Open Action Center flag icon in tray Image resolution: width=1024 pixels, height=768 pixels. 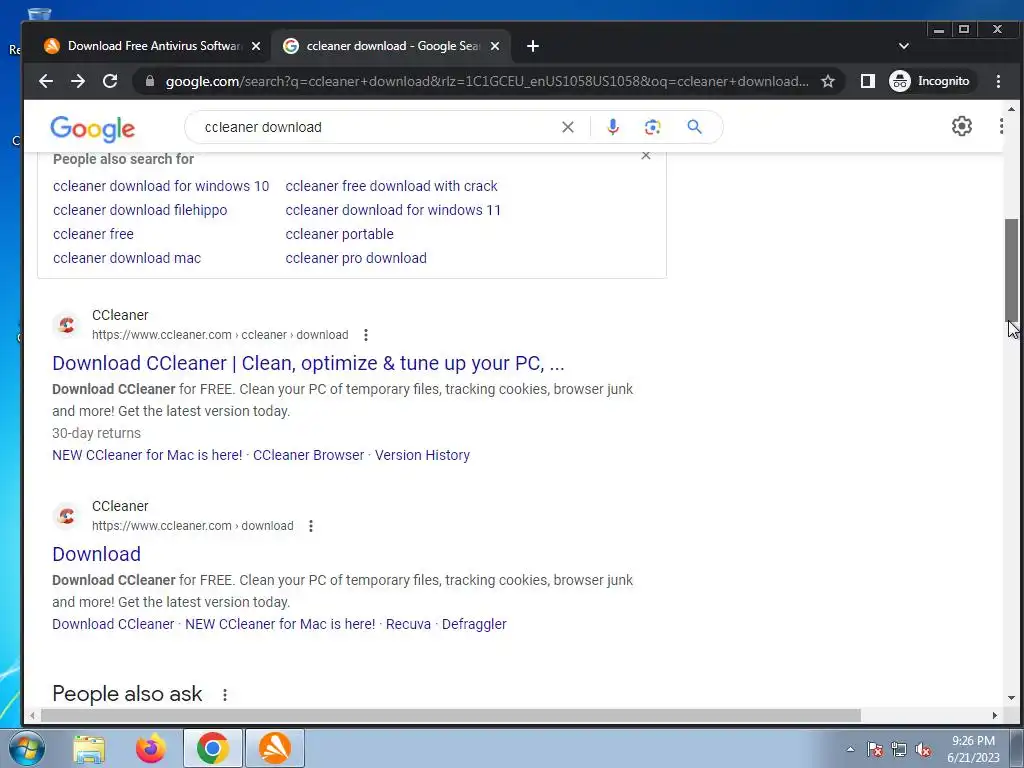(x=875, y=749)
